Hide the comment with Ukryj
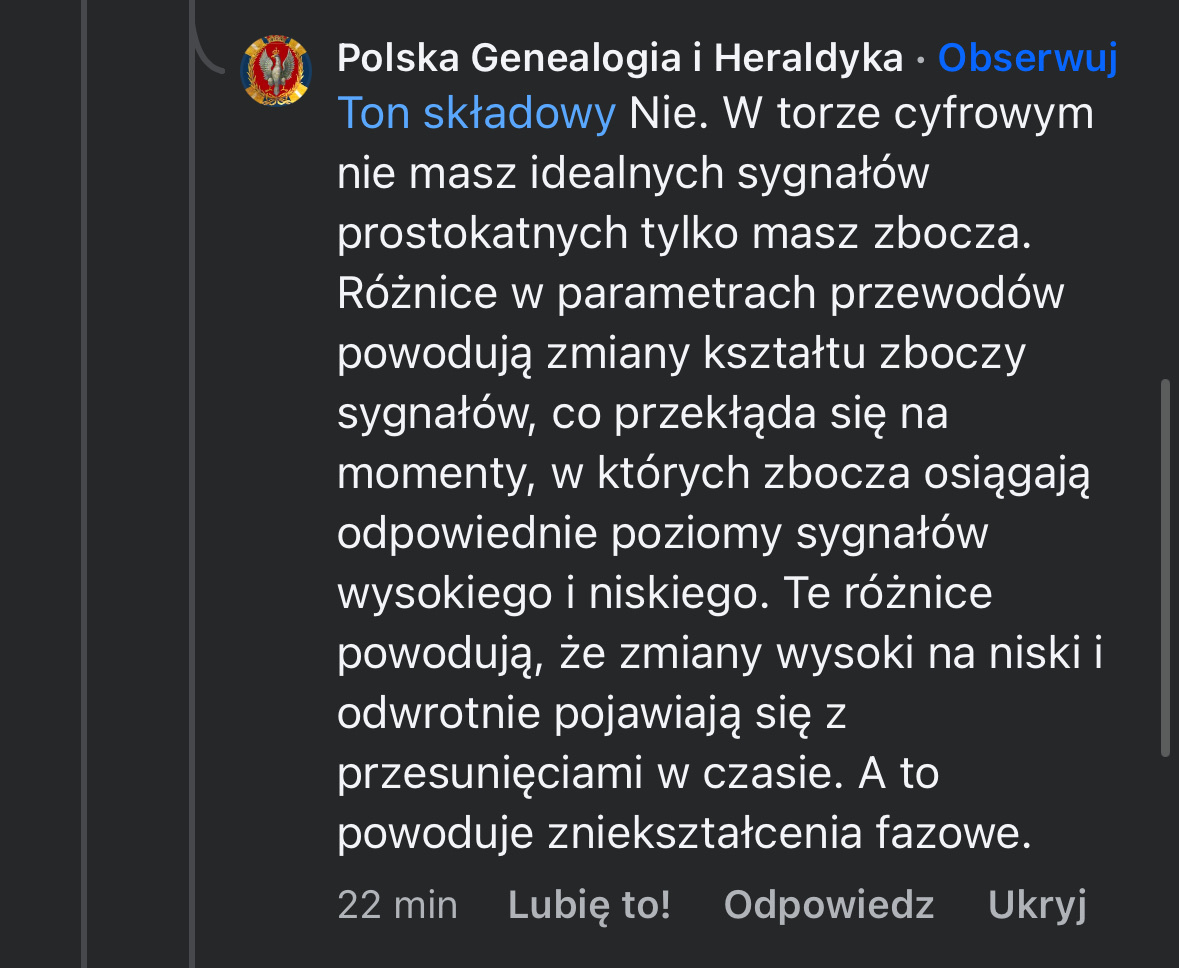The image size is (1179, 968). pos(1037,905)
